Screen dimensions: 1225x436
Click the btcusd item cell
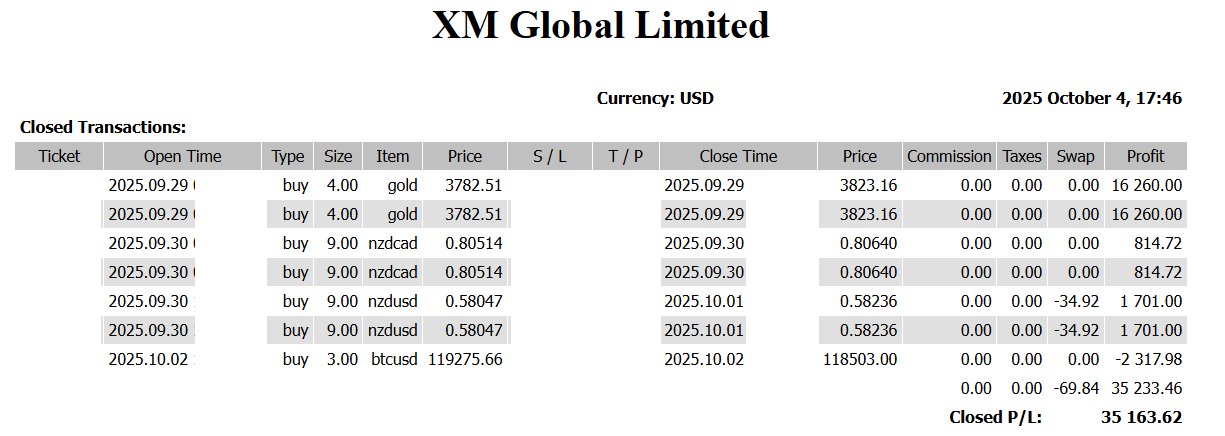(x=392, y=359)
